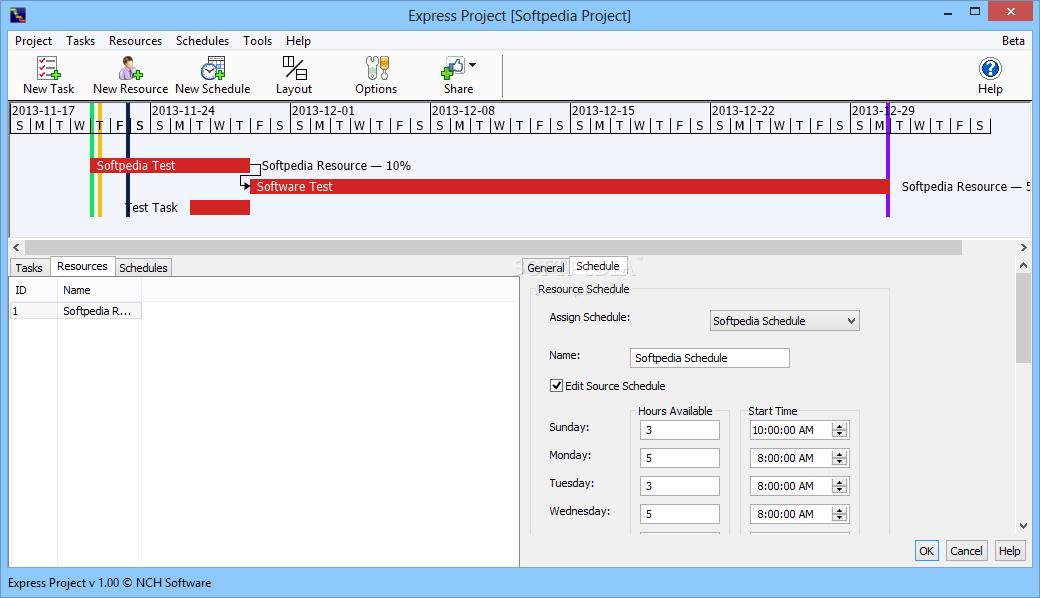The width and height of the screenshot is (1040, 598).
Task: Select the Softpedia Test Gantt bar
Action: pos(170,166)
